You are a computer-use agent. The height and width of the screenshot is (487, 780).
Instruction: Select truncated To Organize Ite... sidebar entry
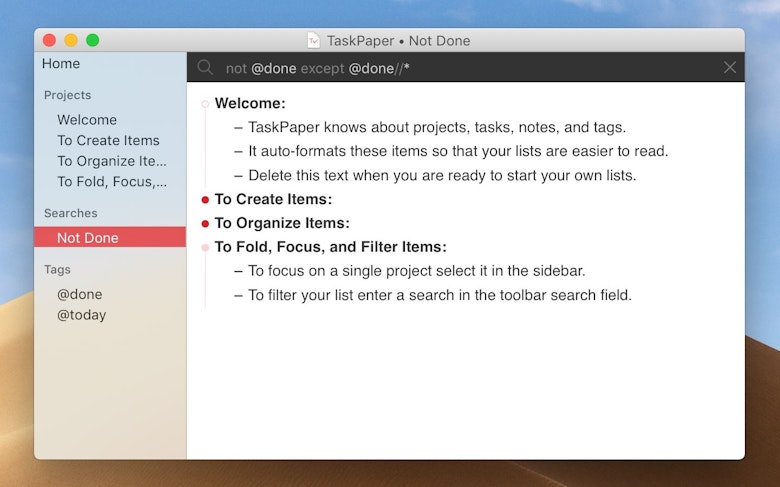[x=111, y=161]
